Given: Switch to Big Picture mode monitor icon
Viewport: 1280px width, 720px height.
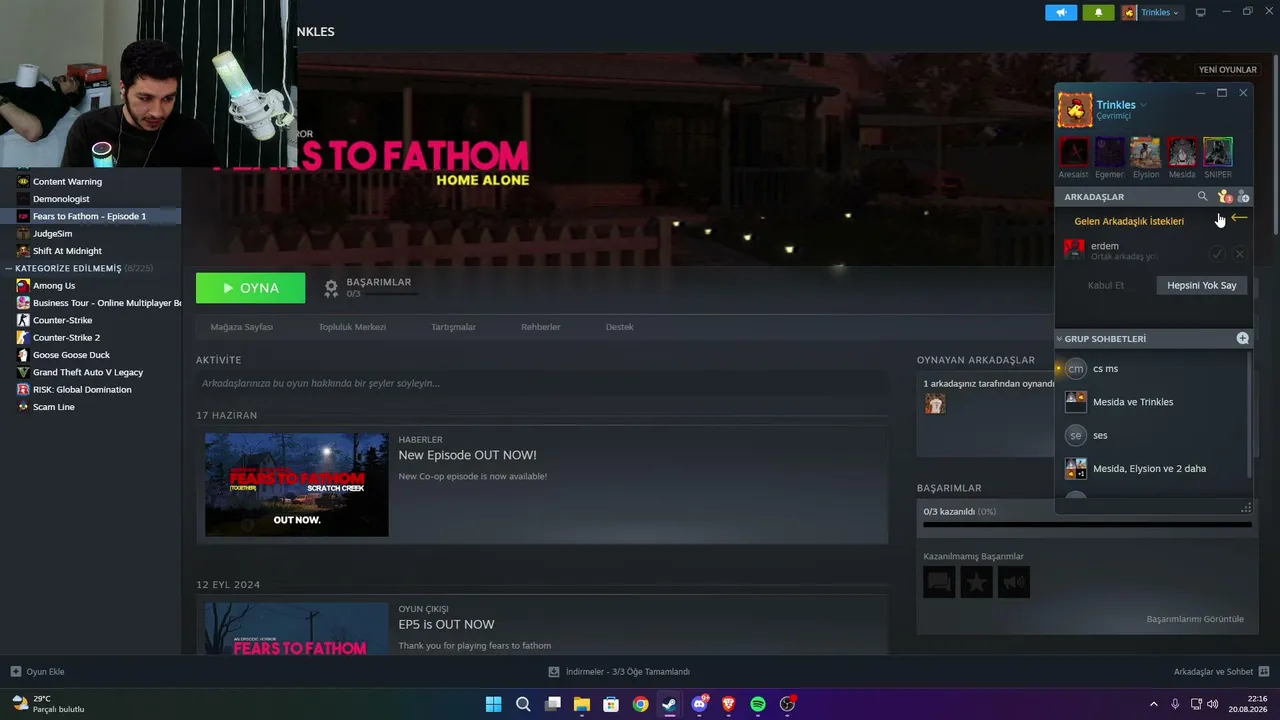Looking at the screenshot, I should tap(1201, 12).
